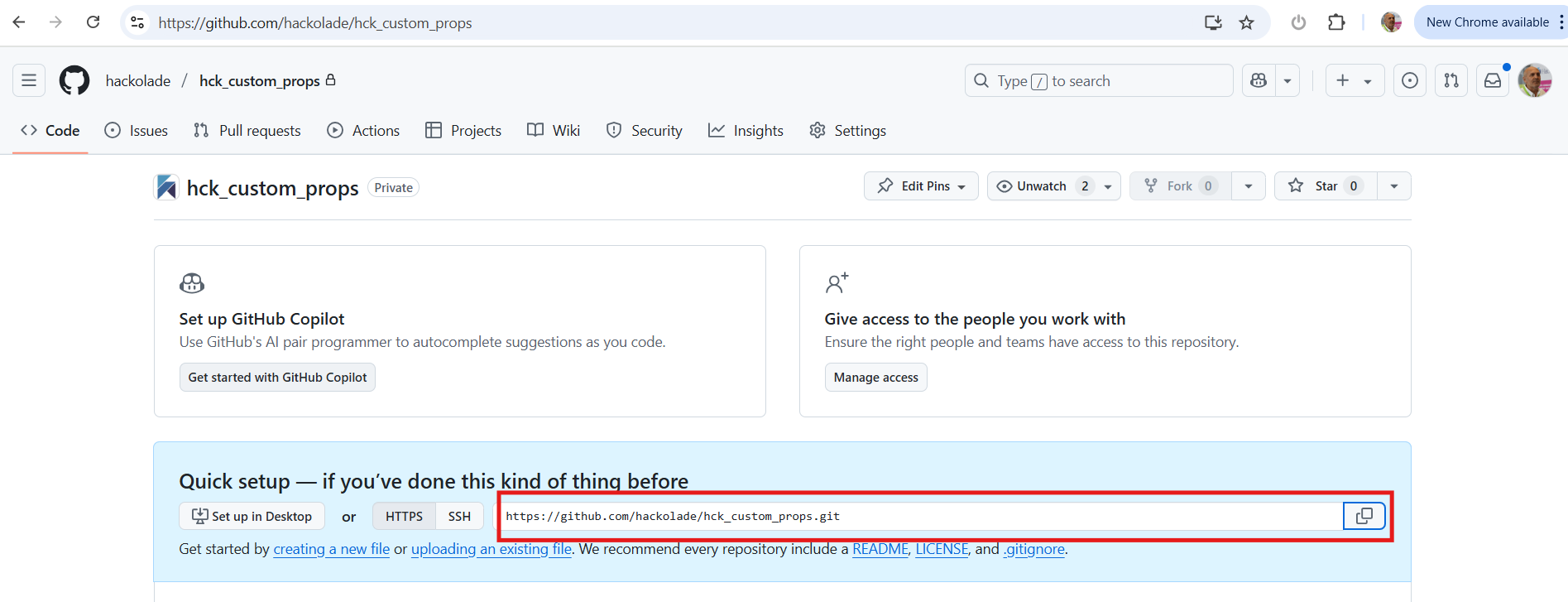Expand the Fork options caret
The image size is (1568, 602).
pos(1249,185)
